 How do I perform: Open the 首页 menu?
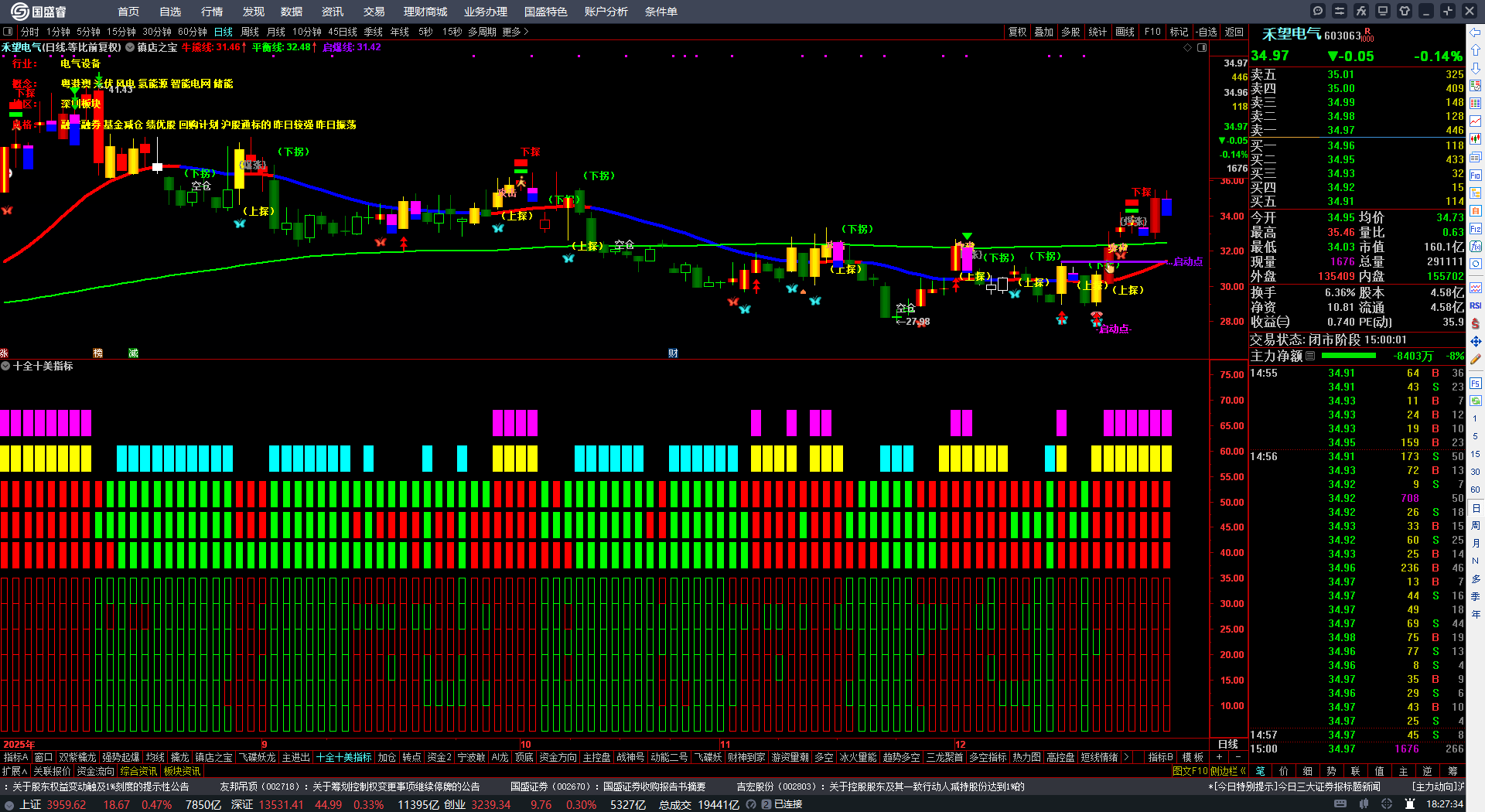pyautogui.click(x=128, y=12)
